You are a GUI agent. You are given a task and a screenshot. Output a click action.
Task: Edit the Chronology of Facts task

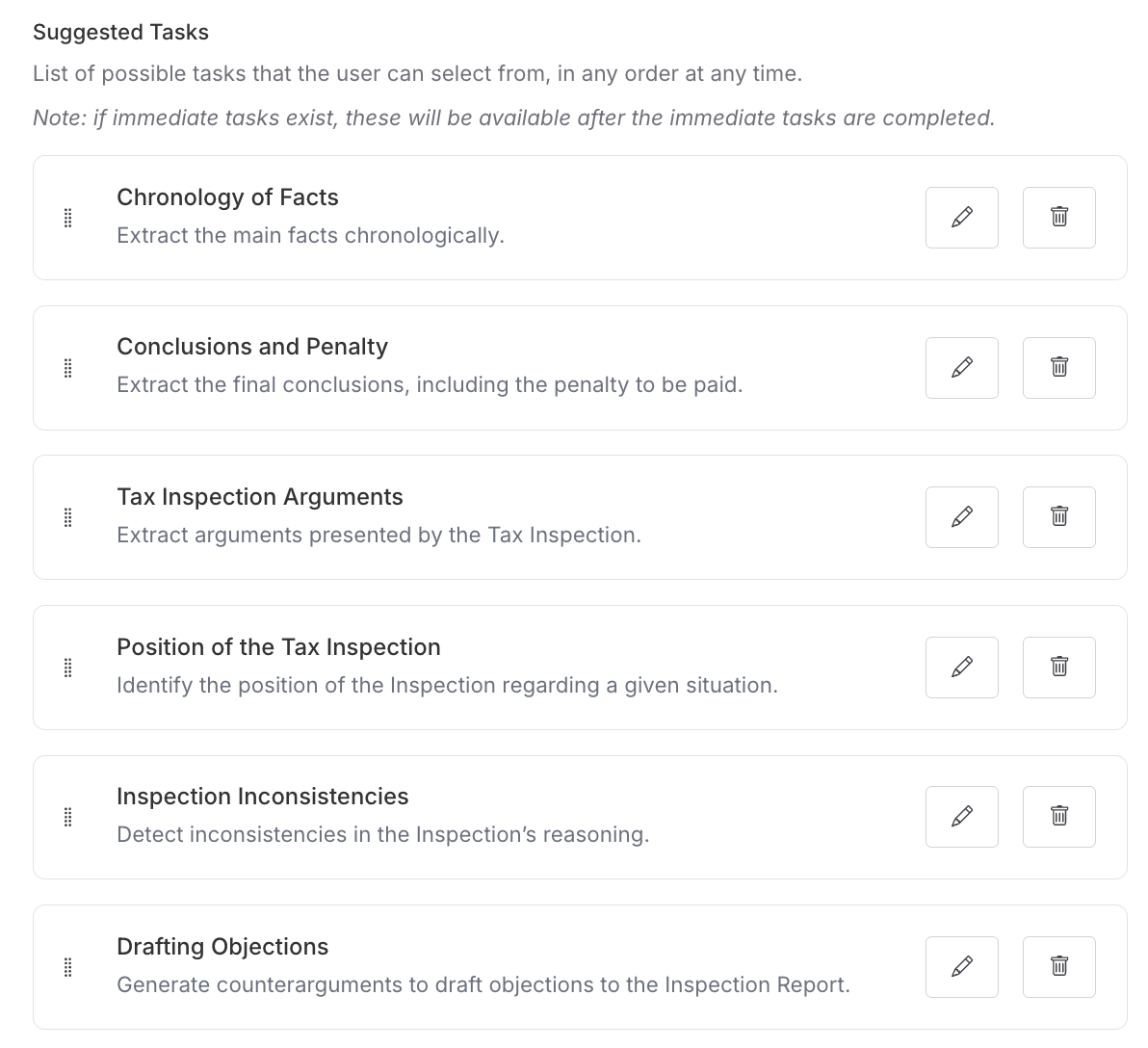point(961,218)
